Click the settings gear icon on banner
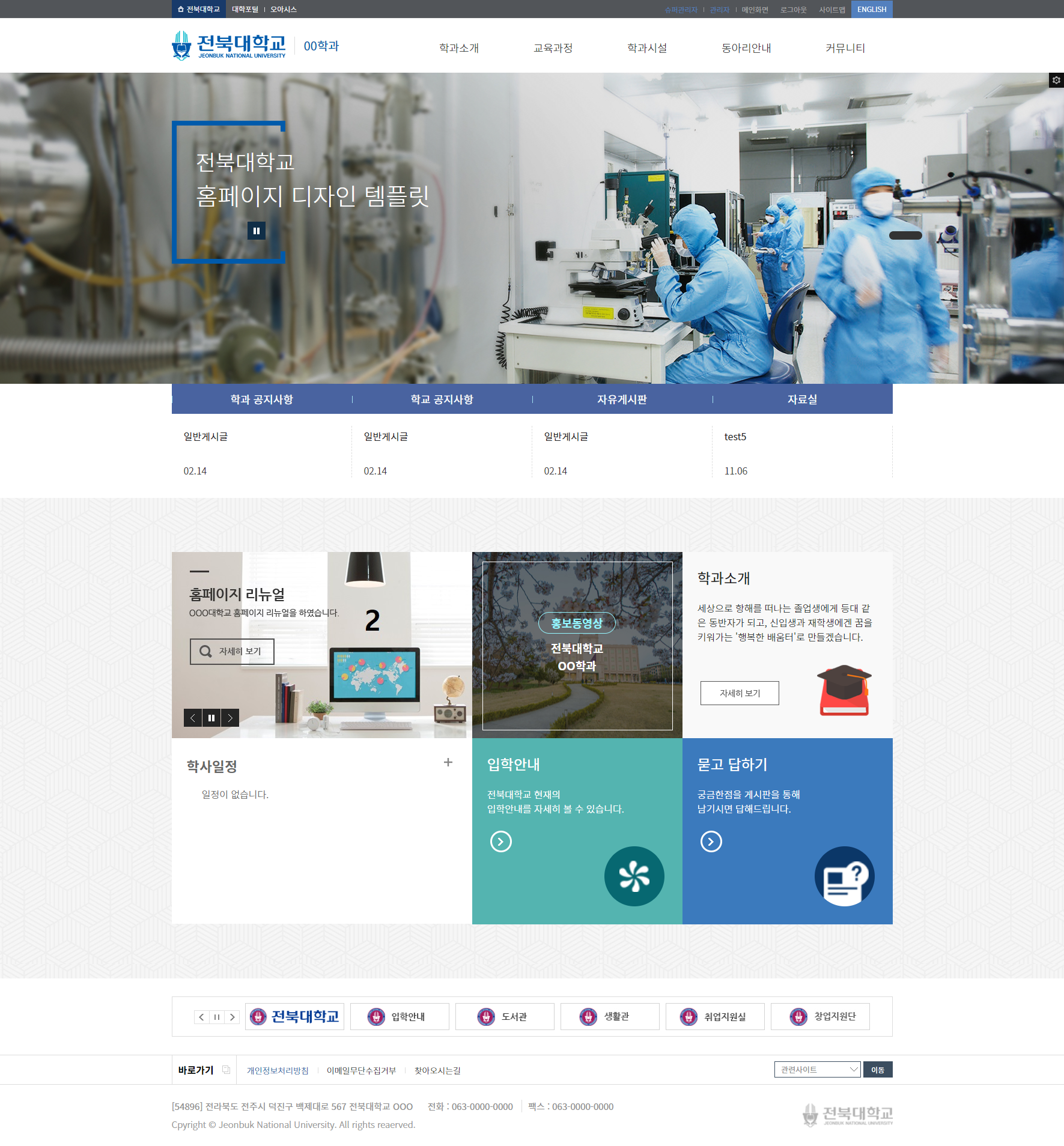The width and height of the screenshot is (1064, 1146). coord(1056,80)
